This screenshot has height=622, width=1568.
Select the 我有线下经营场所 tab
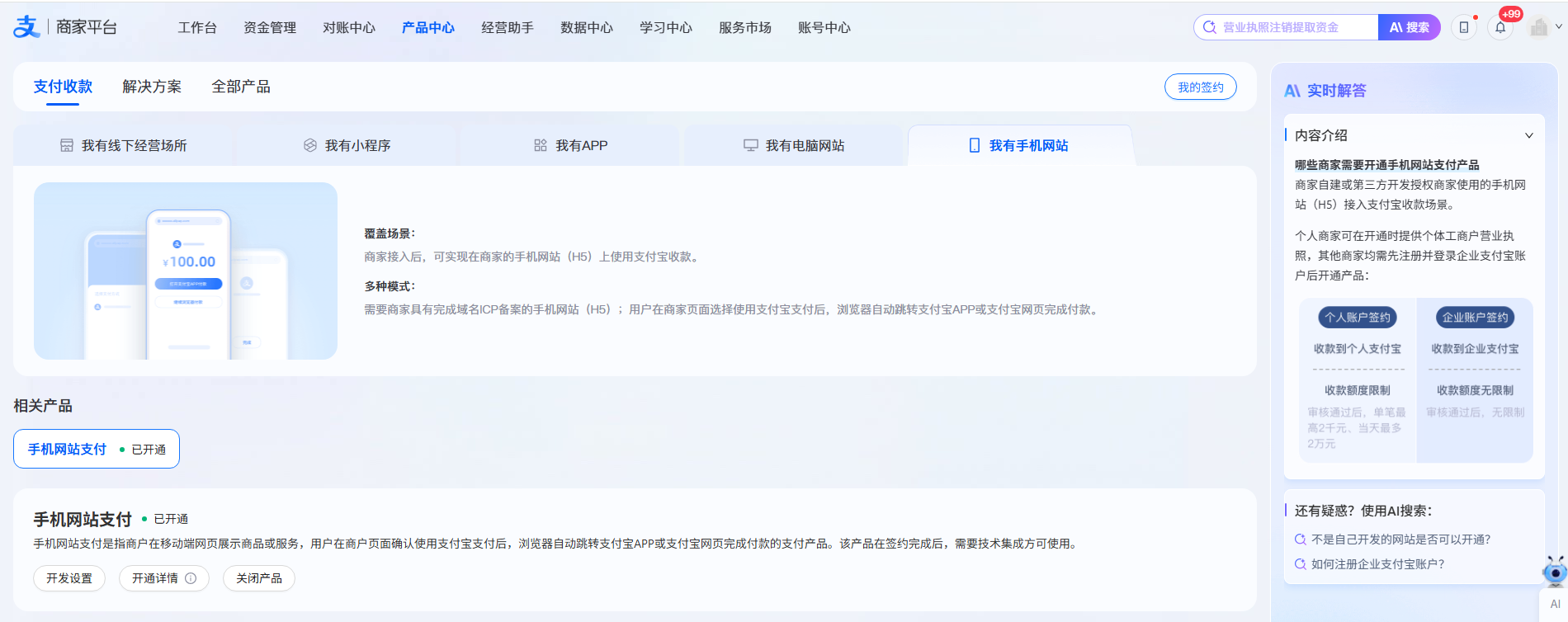click(x=124, y=145)
